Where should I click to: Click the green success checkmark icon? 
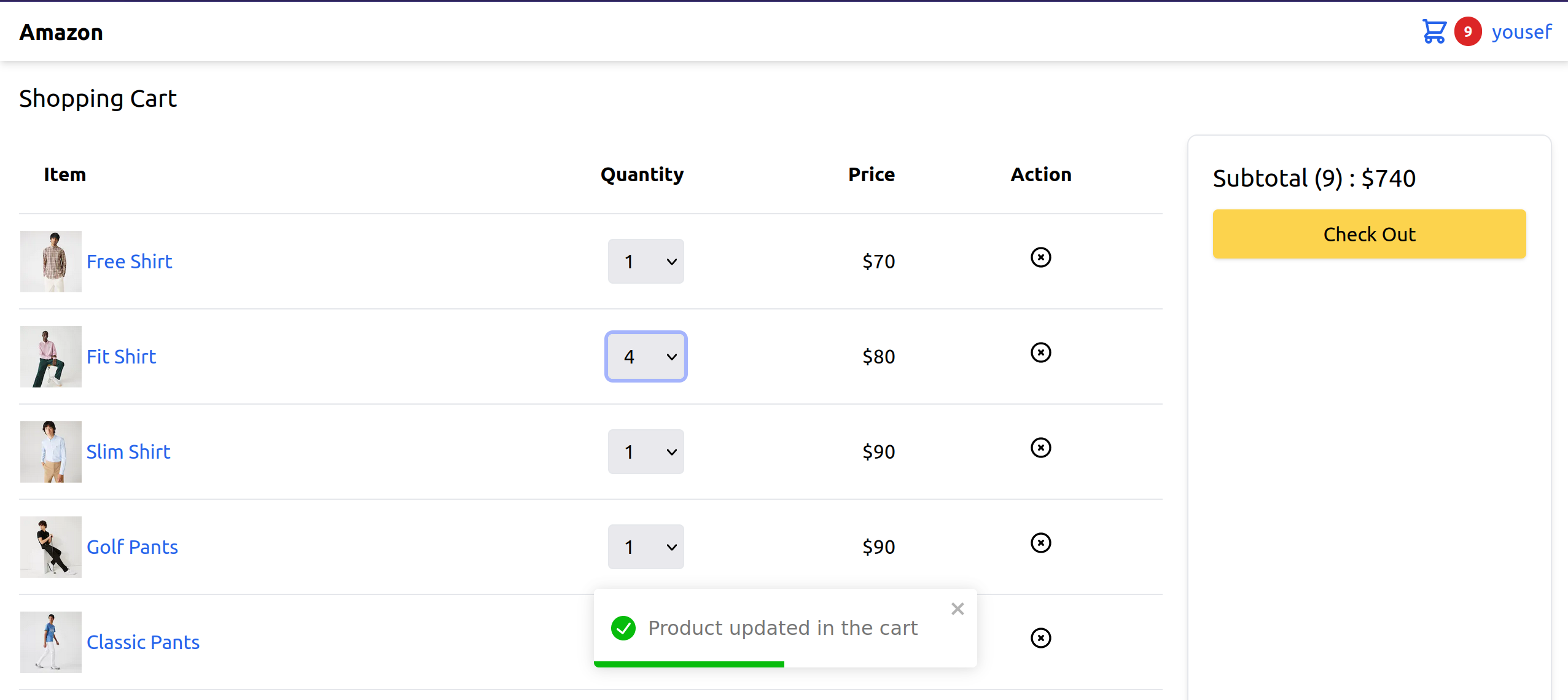623,628
